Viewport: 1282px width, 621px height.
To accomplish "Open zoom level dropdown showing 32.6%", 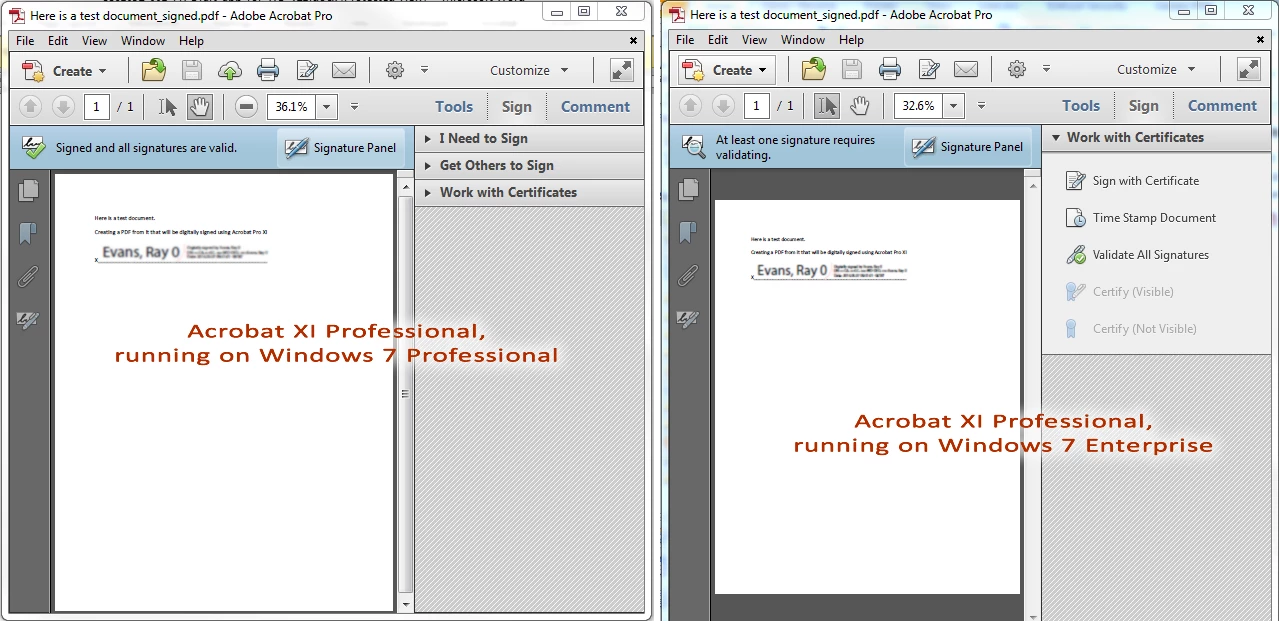I will pos(953,105).
